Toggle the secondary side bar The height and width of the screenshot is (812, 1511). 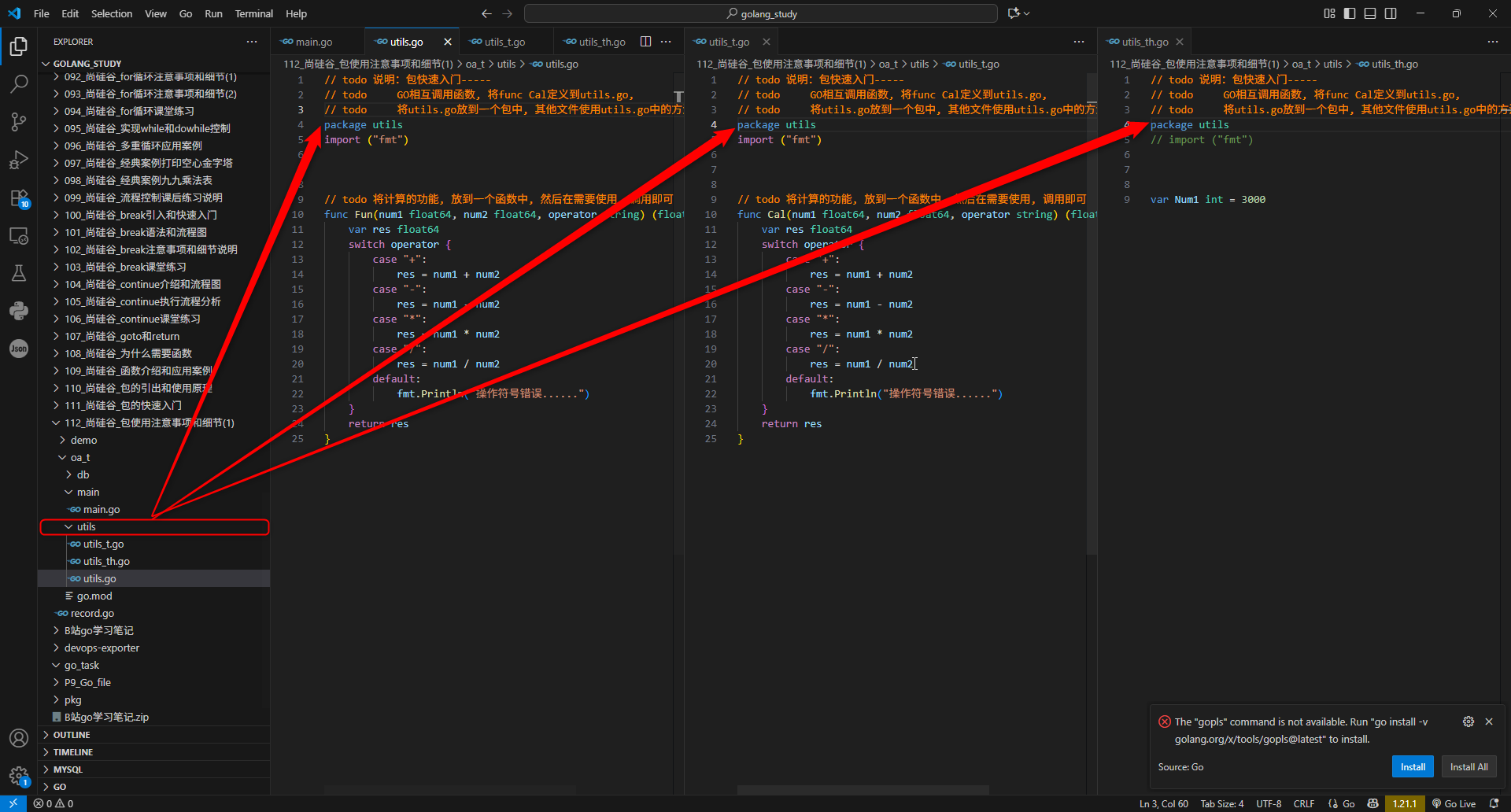[1391, 13]
